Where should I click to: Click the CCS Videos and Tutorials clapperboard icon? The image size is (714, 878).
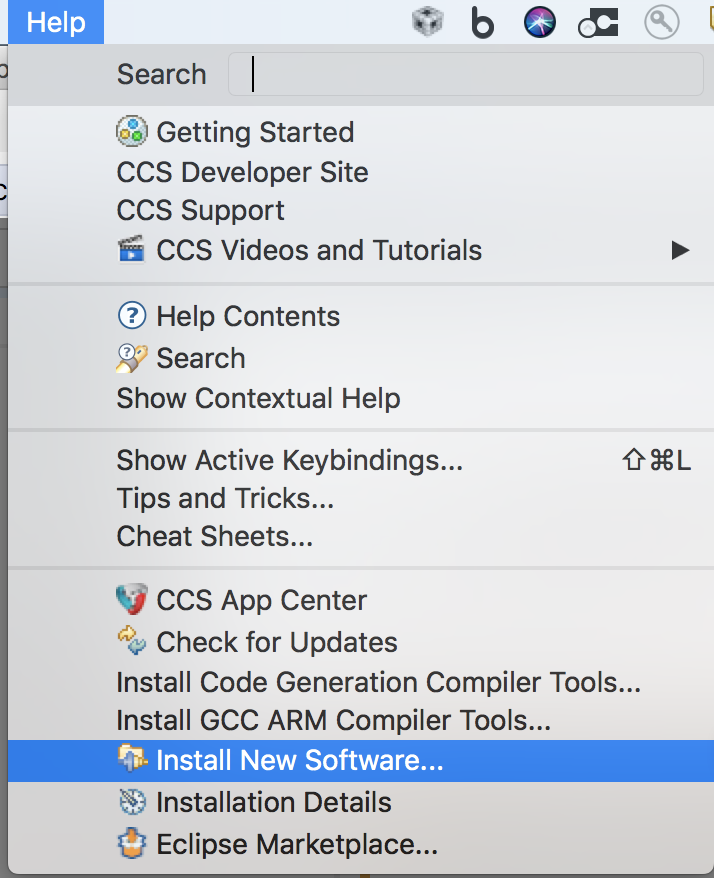[x=132, y=250]
